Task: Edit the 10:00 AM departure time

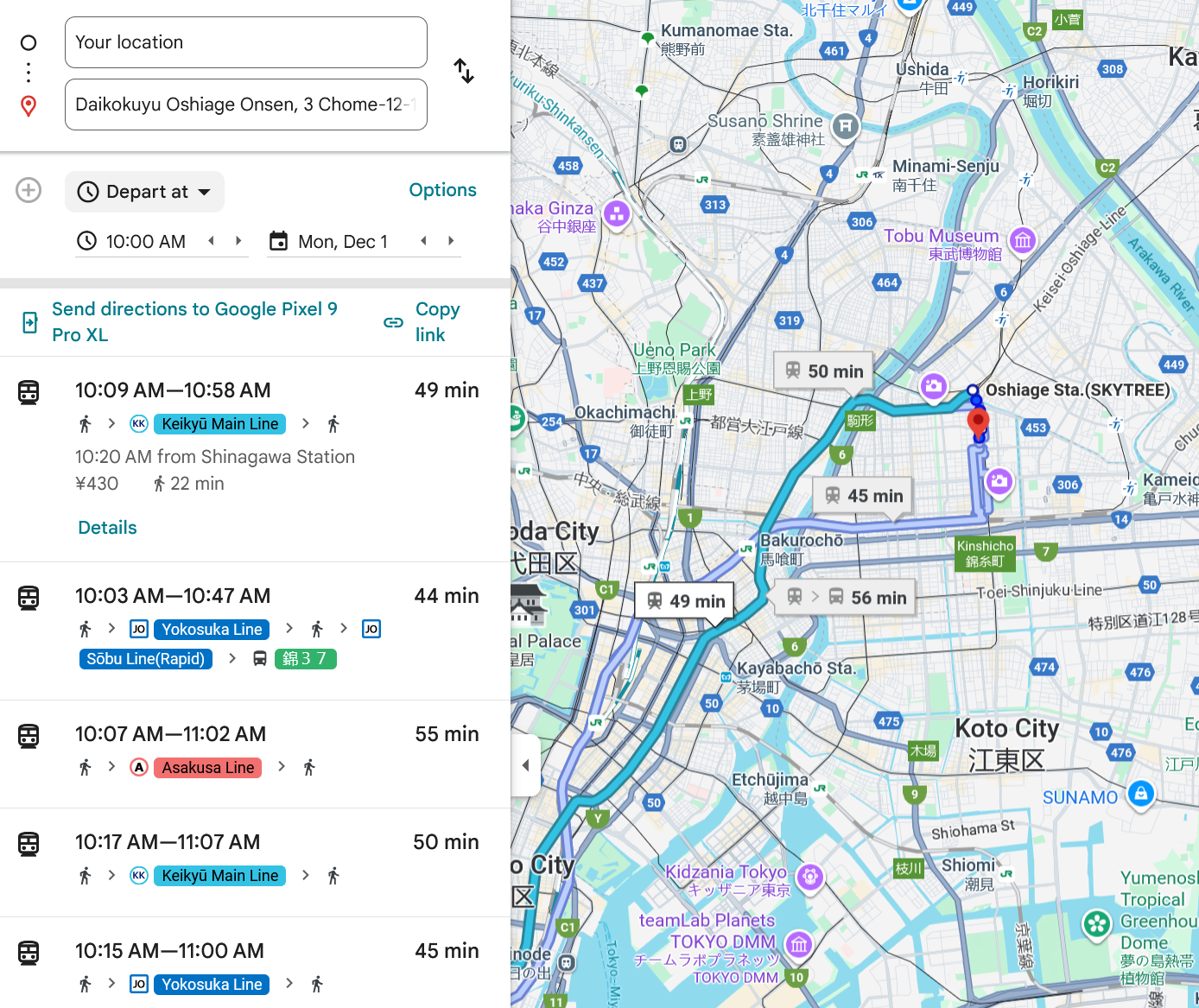Action: [146, 242]
